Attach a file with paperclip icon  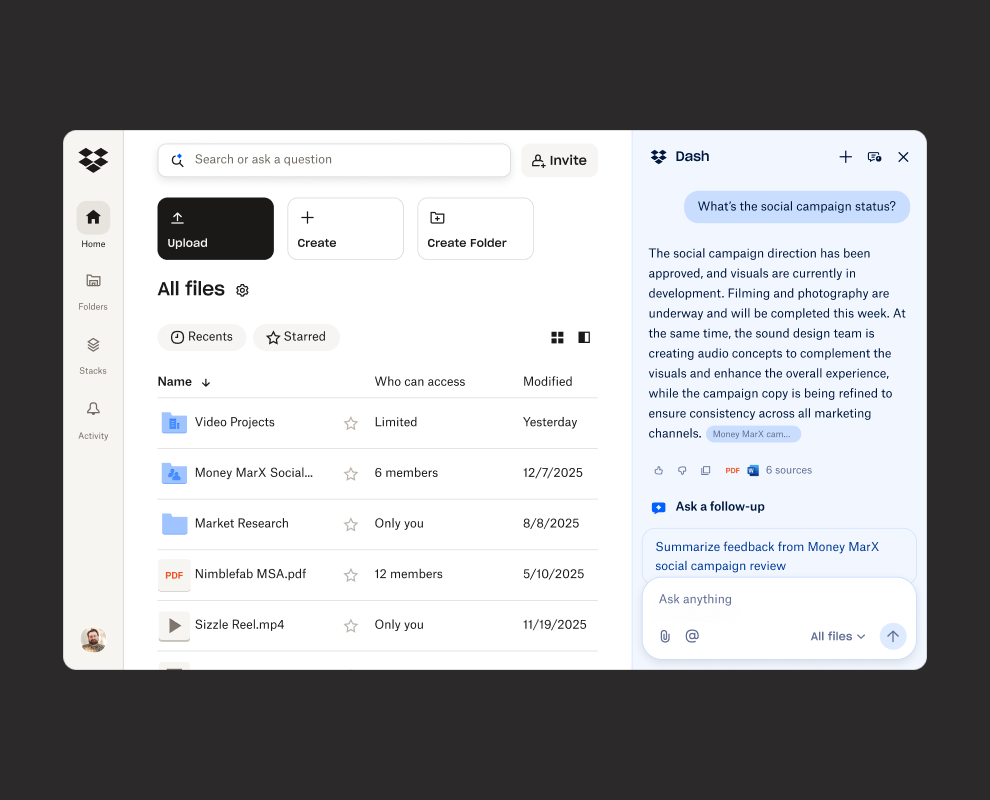[x=665, y=636]
